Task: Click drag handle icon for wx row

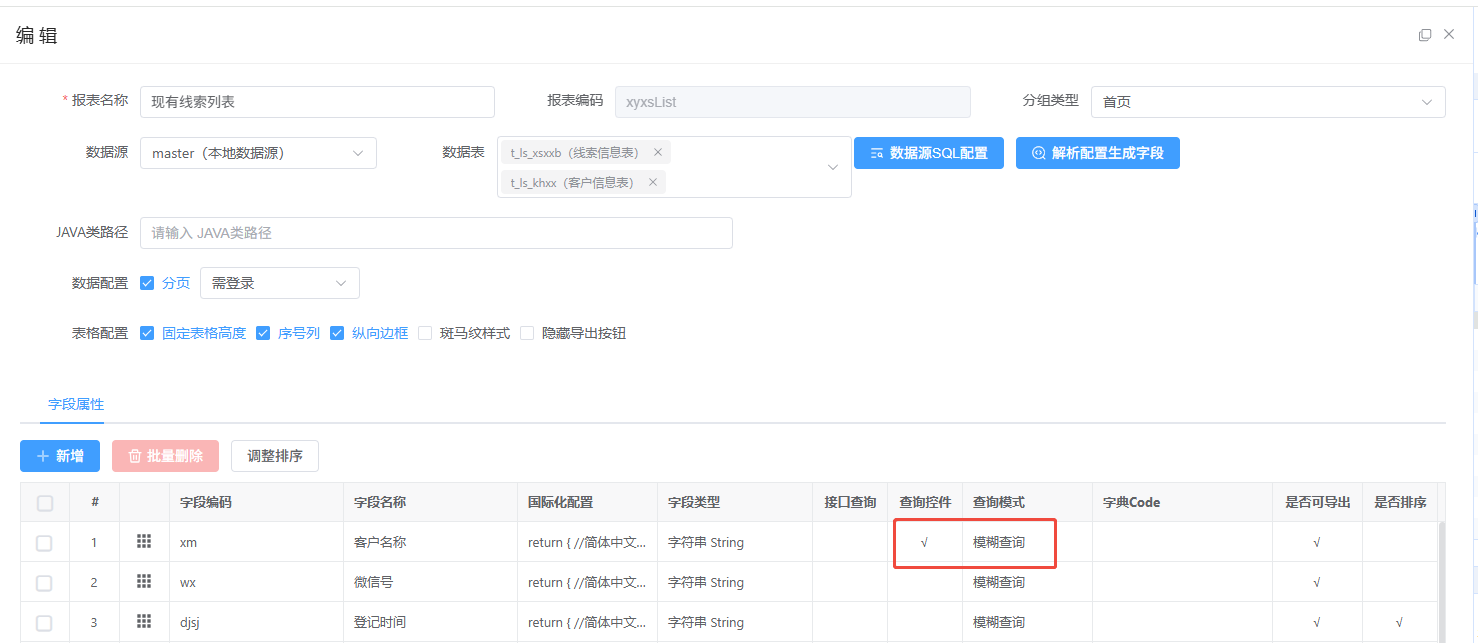Action: click(x=144, y=582)
